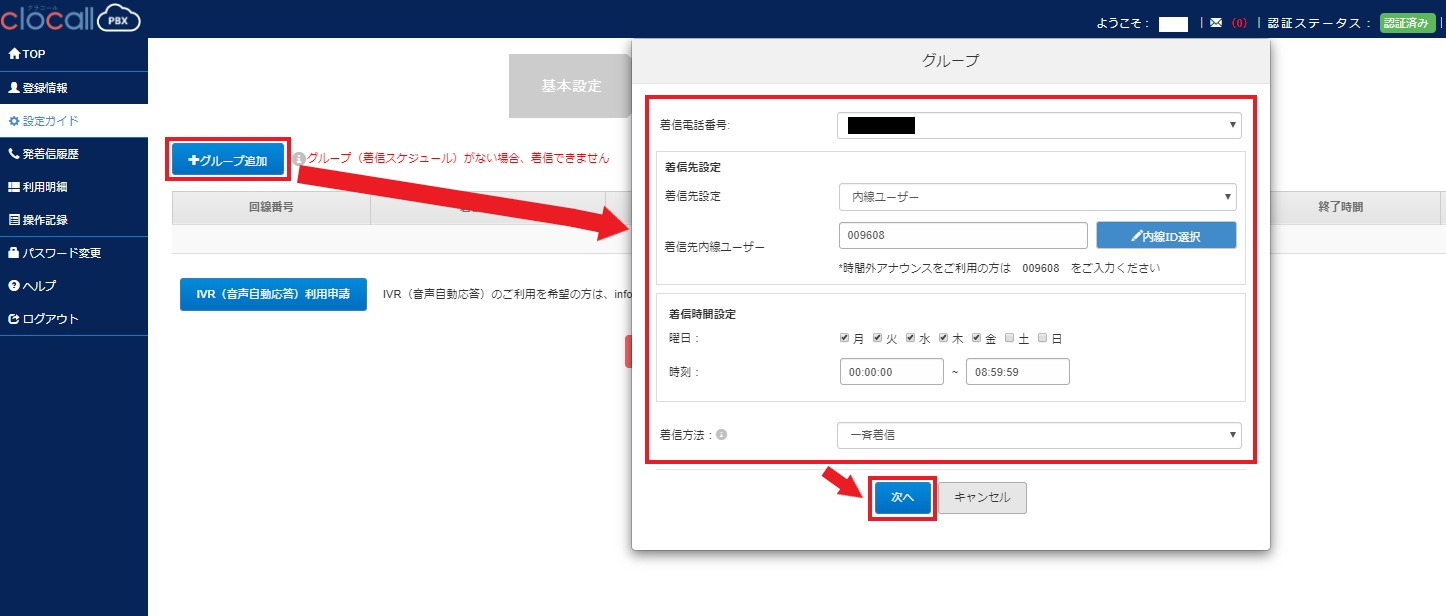Screen dimensions: 1446x616
Task: Click the info icon beside 着信方法
Action: (721, 435)
